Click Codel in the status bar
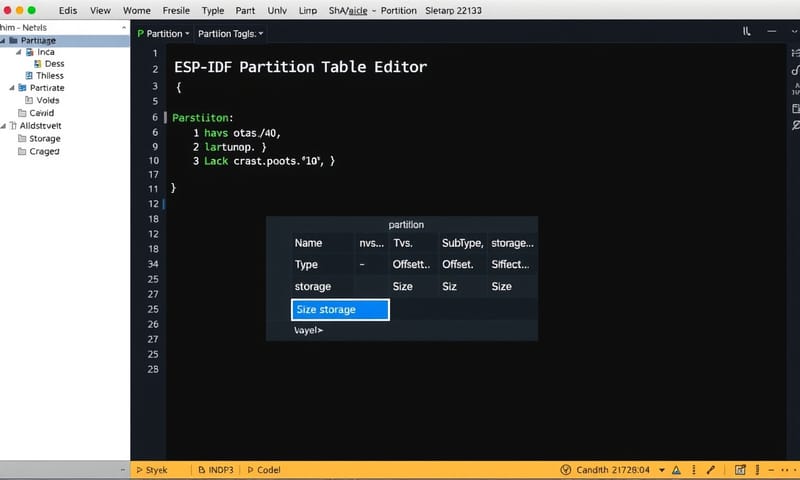 pyautogui.click(x=268, y=470)
